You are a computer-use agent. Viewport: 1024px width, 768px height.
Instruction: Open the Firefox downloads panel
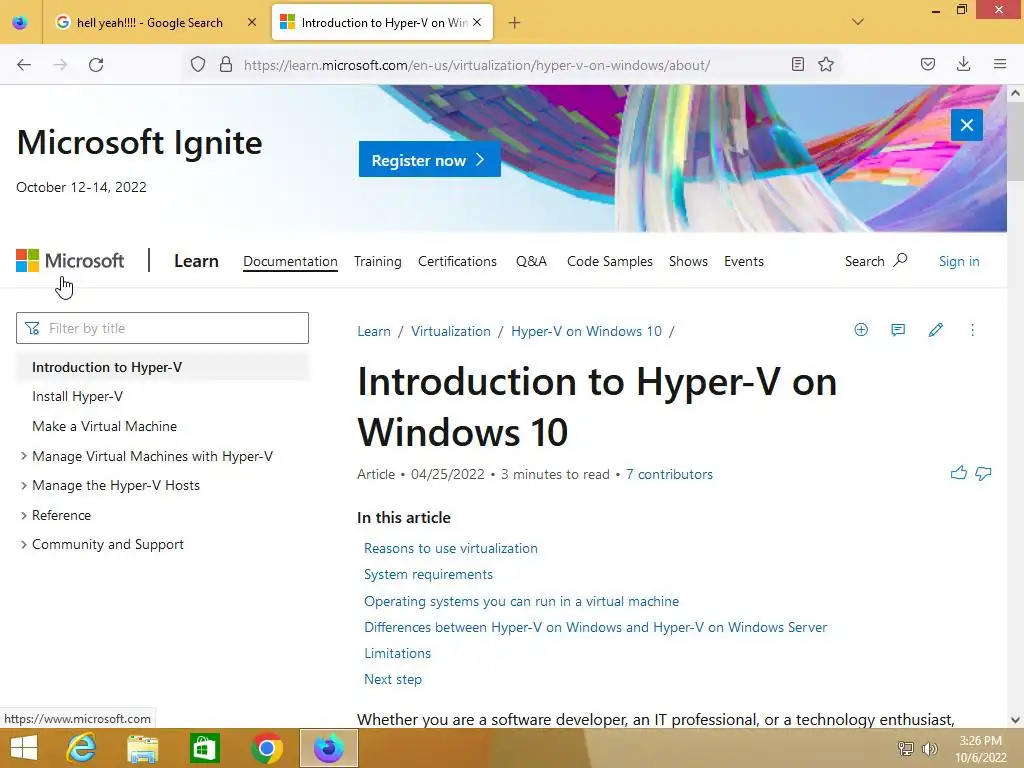pos(963,64)
